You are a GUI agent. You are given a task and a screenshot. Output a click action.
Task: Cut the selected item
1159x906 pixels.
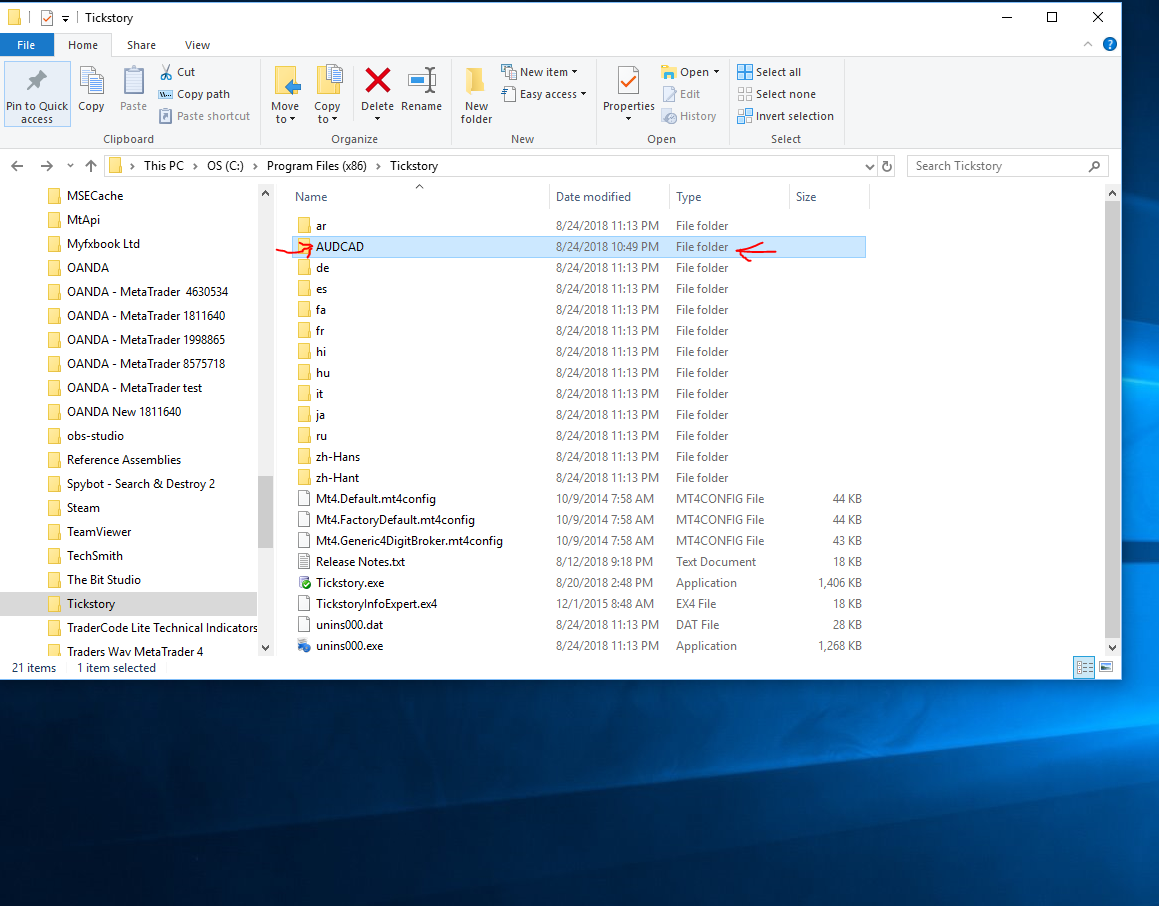pos(177,72)
